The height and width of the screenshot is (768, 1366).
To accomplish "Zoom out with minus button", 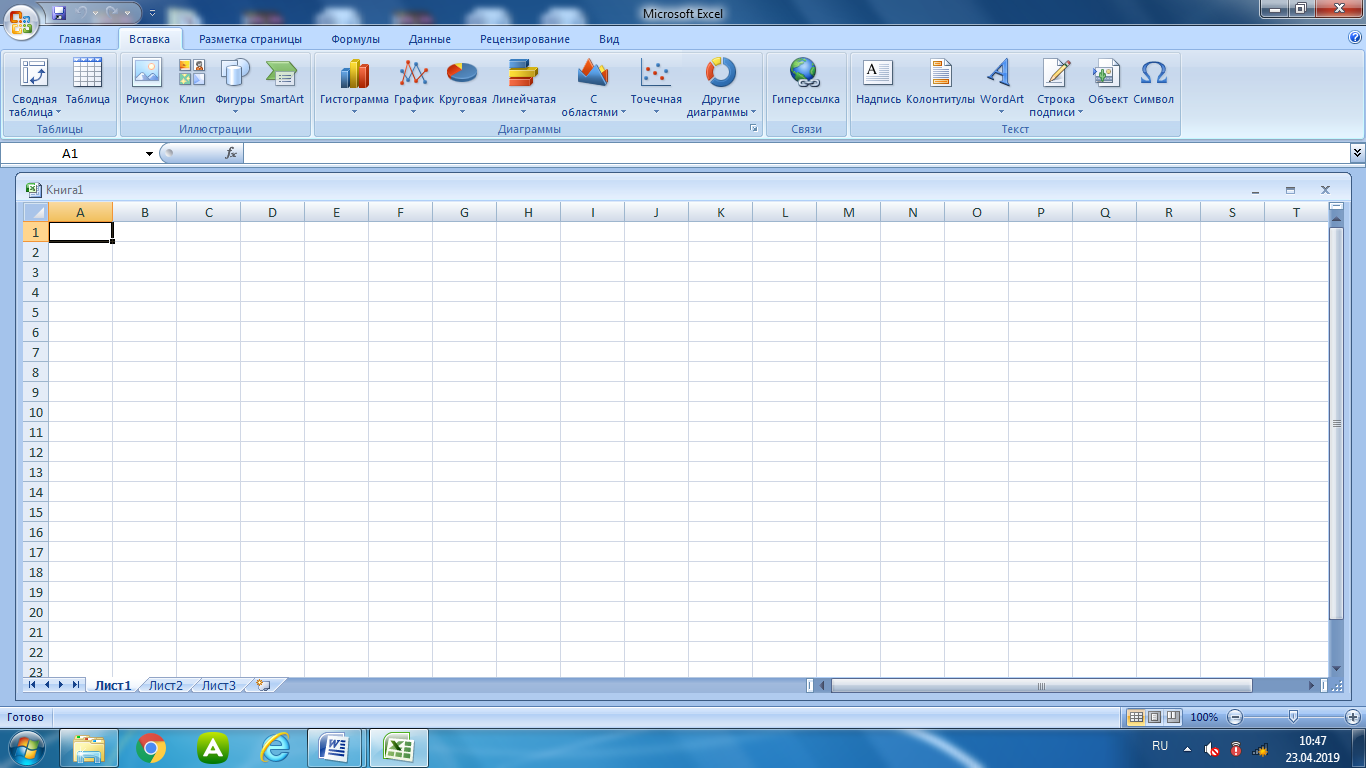I will (1235, 717).
